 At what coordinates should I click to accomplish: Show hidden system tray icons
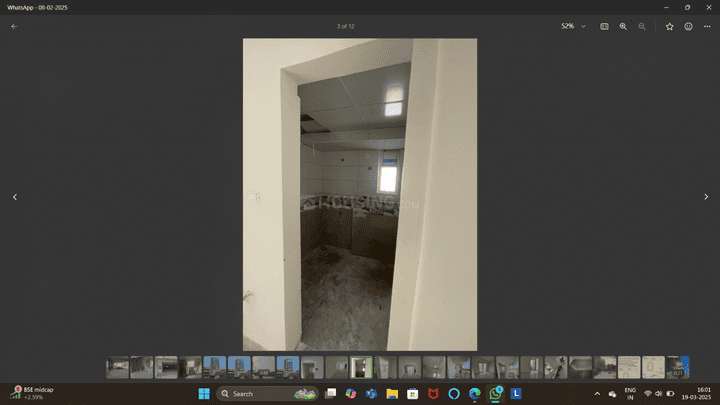pos(597,394)
